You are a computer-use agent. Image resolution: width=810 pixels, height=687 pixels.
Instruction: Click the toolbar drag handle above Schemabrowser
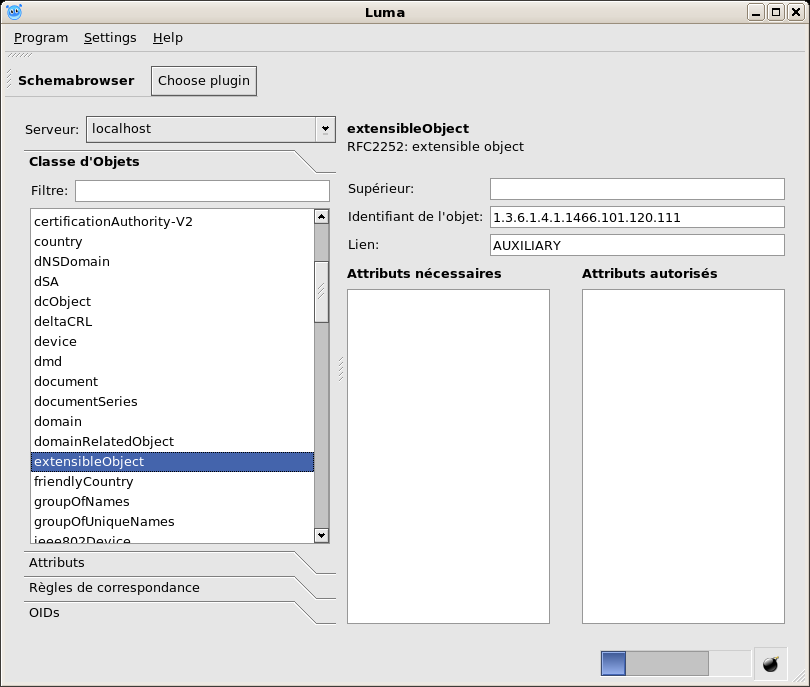(x=20, y=56)
